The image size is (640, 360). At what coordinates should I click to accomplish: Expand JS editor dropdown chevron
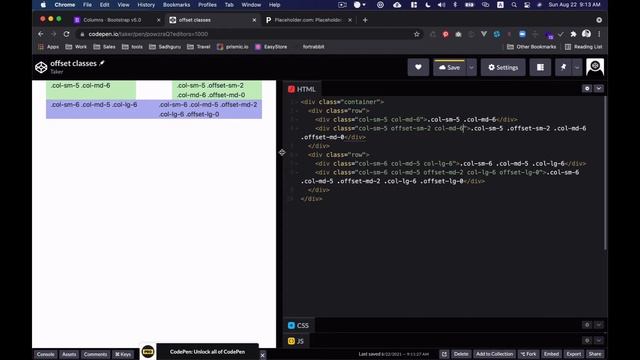pos(599,340)
